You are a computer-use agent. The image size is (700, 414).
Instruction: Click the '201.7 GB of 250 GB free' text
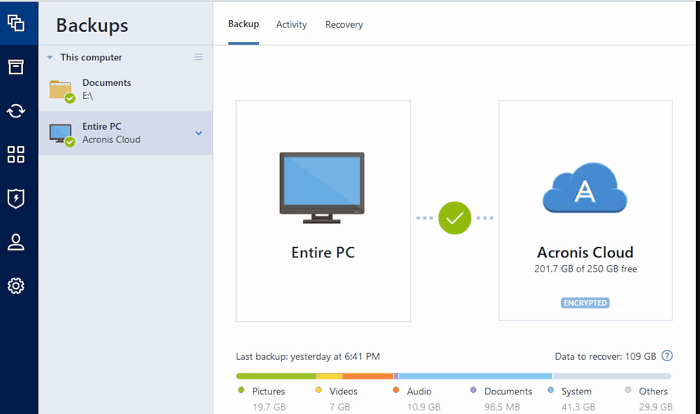pyautogui.click(x=585, y=269)
